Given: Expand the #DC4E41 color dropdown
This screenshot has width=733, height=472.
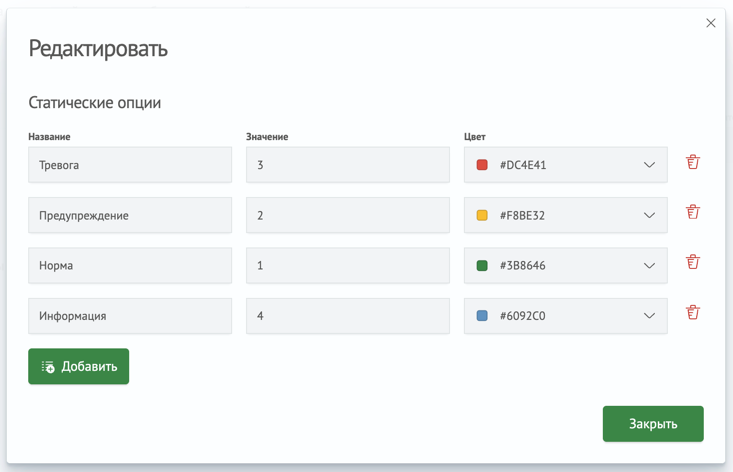Looking at the screenshot, I should point(648,165).
